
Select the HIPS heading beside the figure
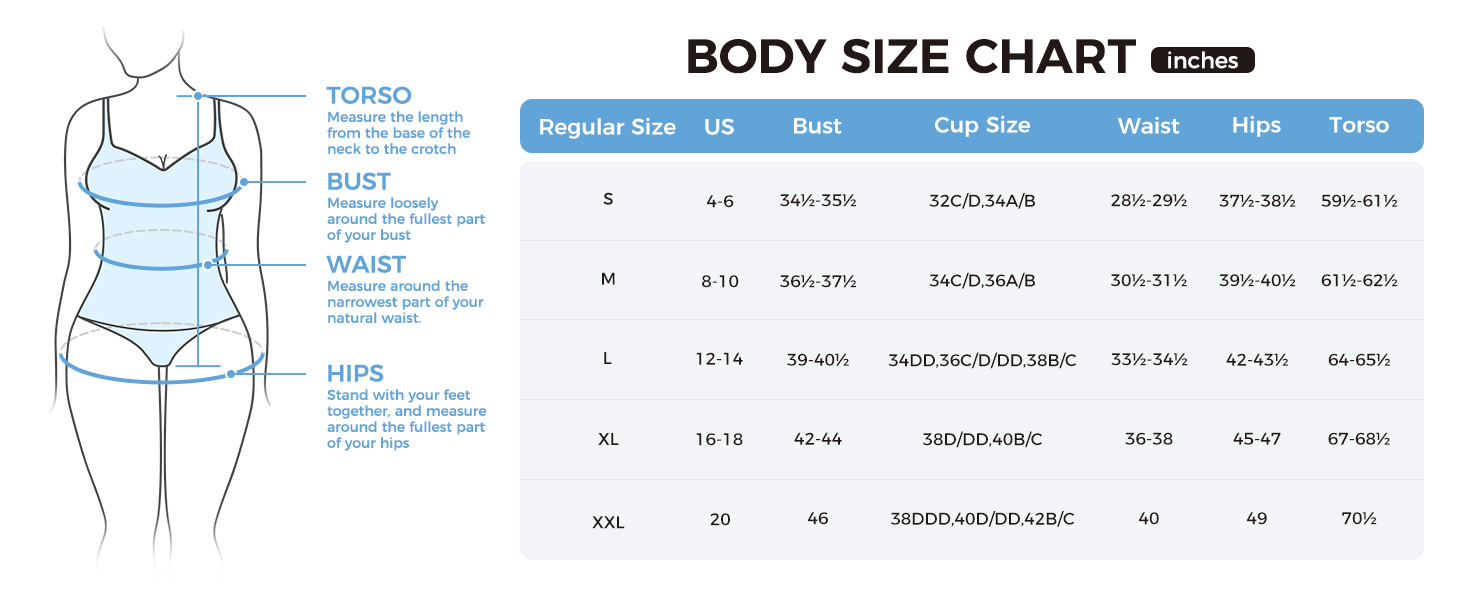pos(355,374)
